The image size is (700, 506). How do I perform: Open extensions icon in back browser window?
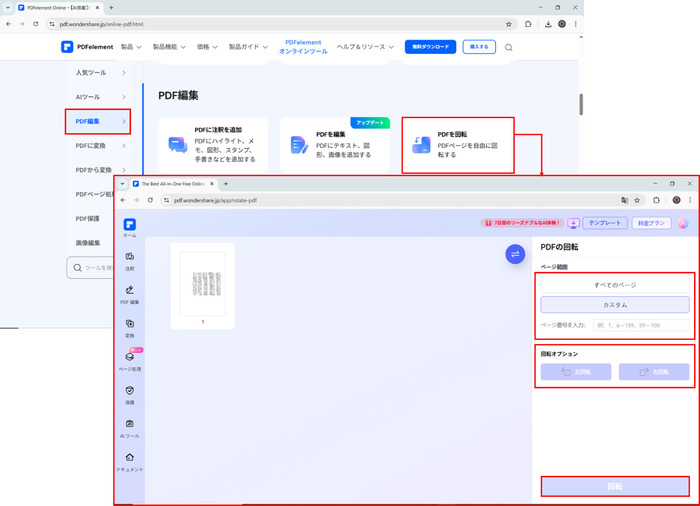pos(528,24)
